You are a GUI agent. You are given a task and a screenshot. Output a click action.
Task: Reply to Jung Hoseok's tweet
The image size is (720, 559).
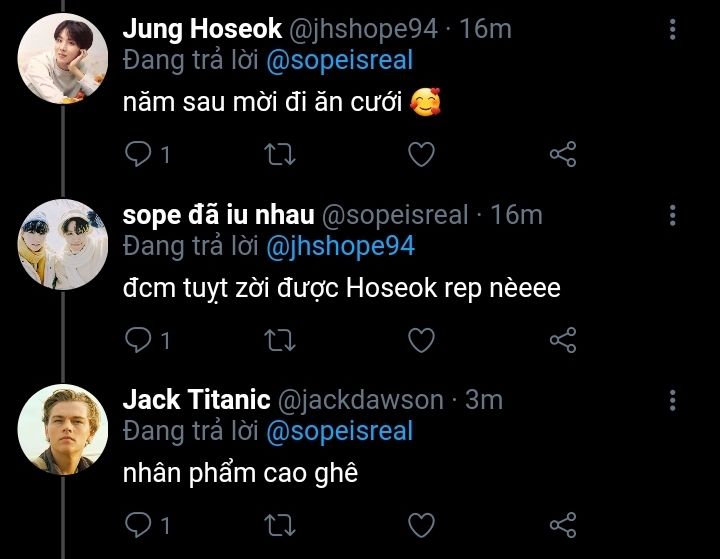tap(138, 154)
